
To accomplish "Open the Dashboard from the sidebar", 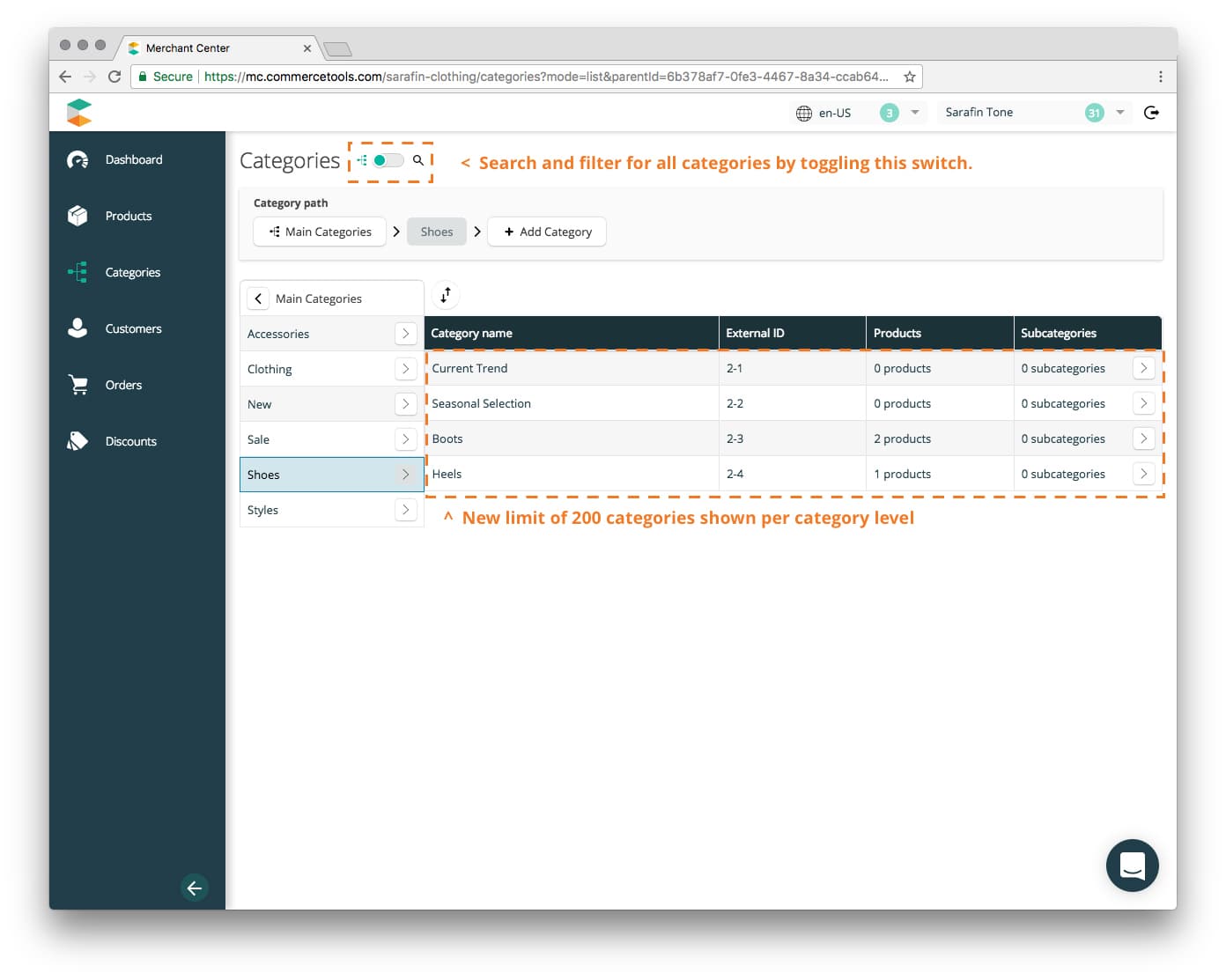I will tap(133, 159).
